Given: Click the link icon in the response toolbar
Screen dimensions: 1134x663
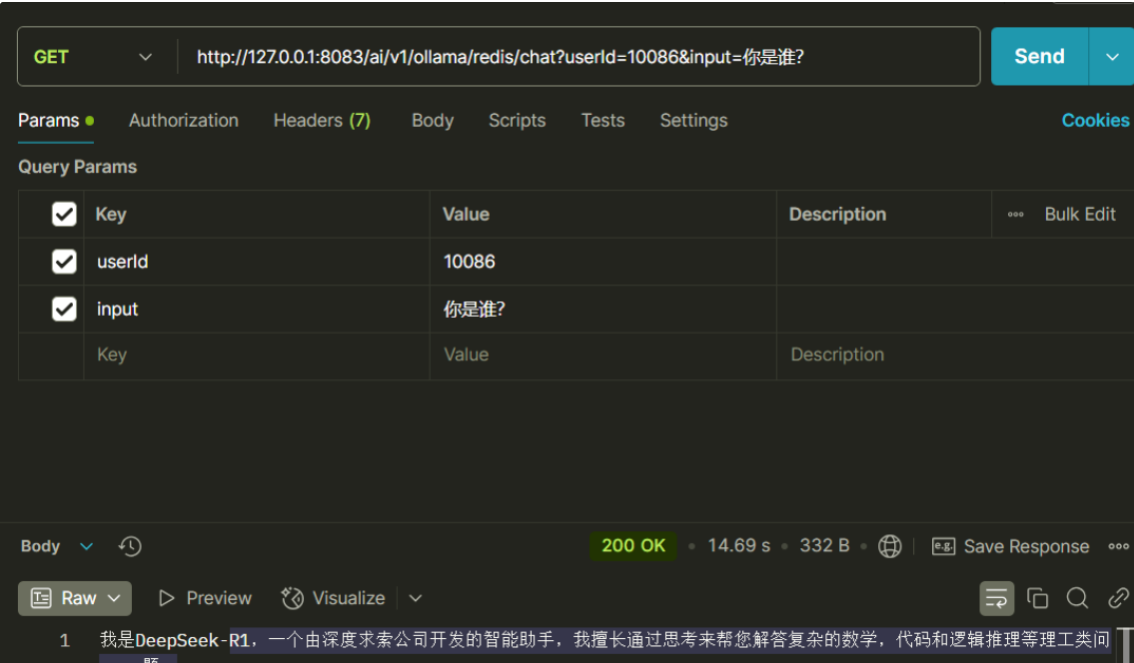Looking at the screenshot, I should click(1118, 598).
